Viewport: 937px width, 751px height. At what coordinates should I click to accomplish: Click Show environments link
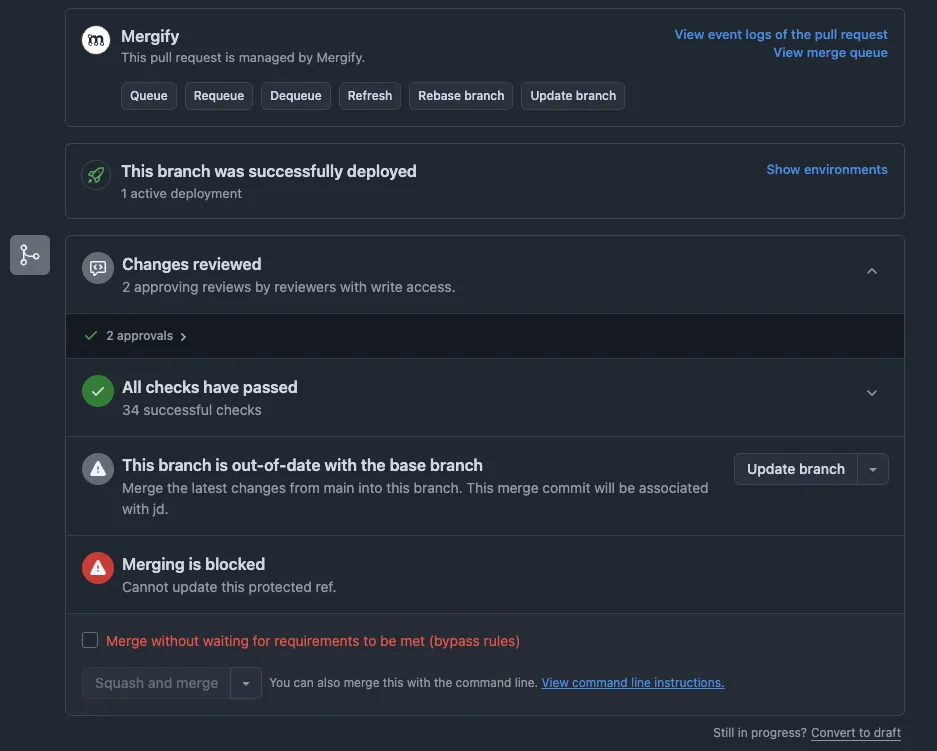[826, 169]
